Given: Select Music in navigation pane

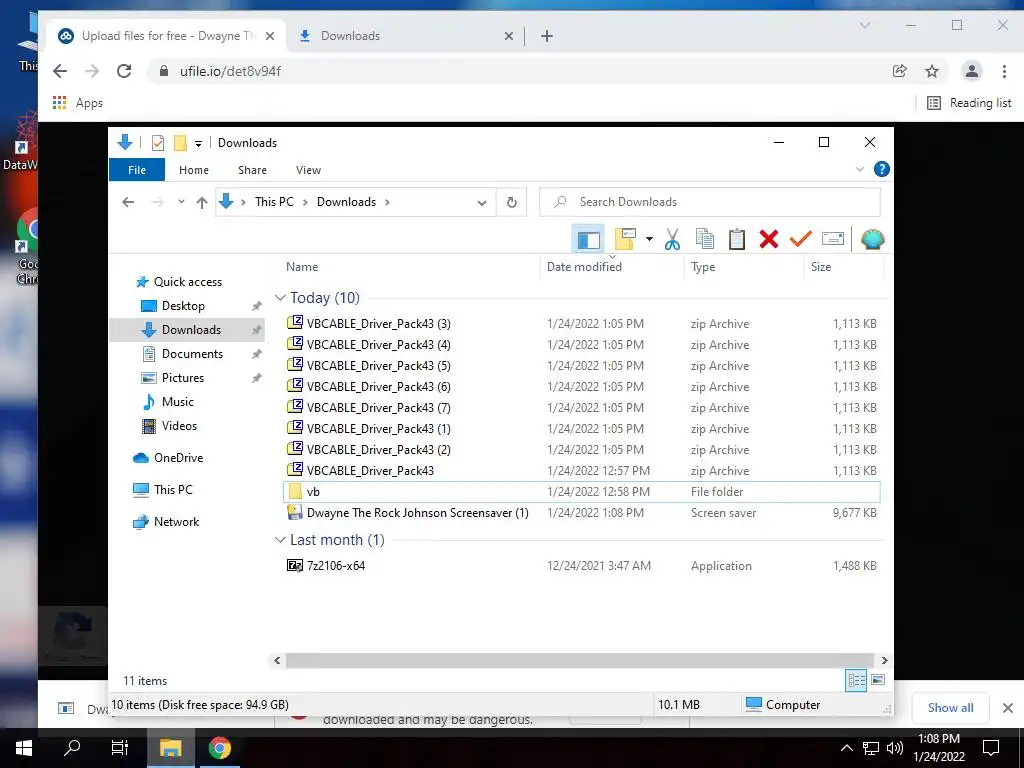Looking at the screenshot, I should (x=178, y=402).
